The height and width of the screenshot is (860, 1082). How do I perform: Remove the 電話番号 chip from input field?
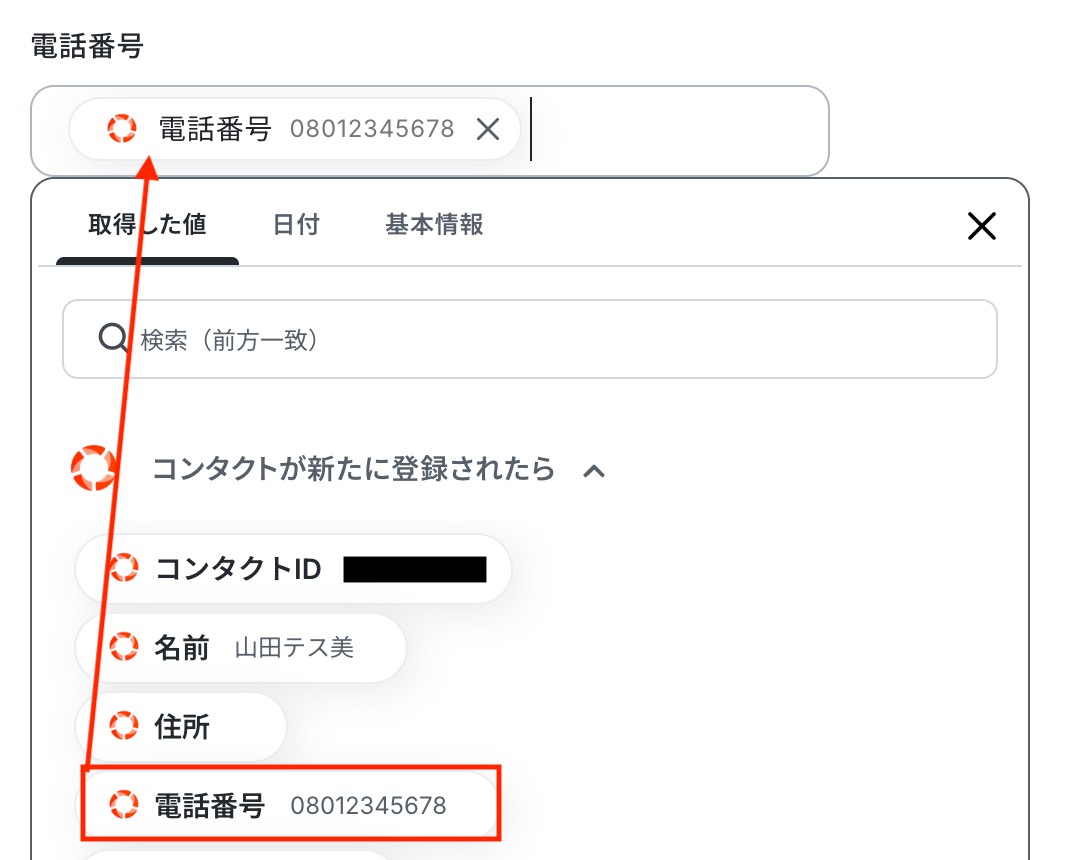pyautogui.click(x=487, y=129)
